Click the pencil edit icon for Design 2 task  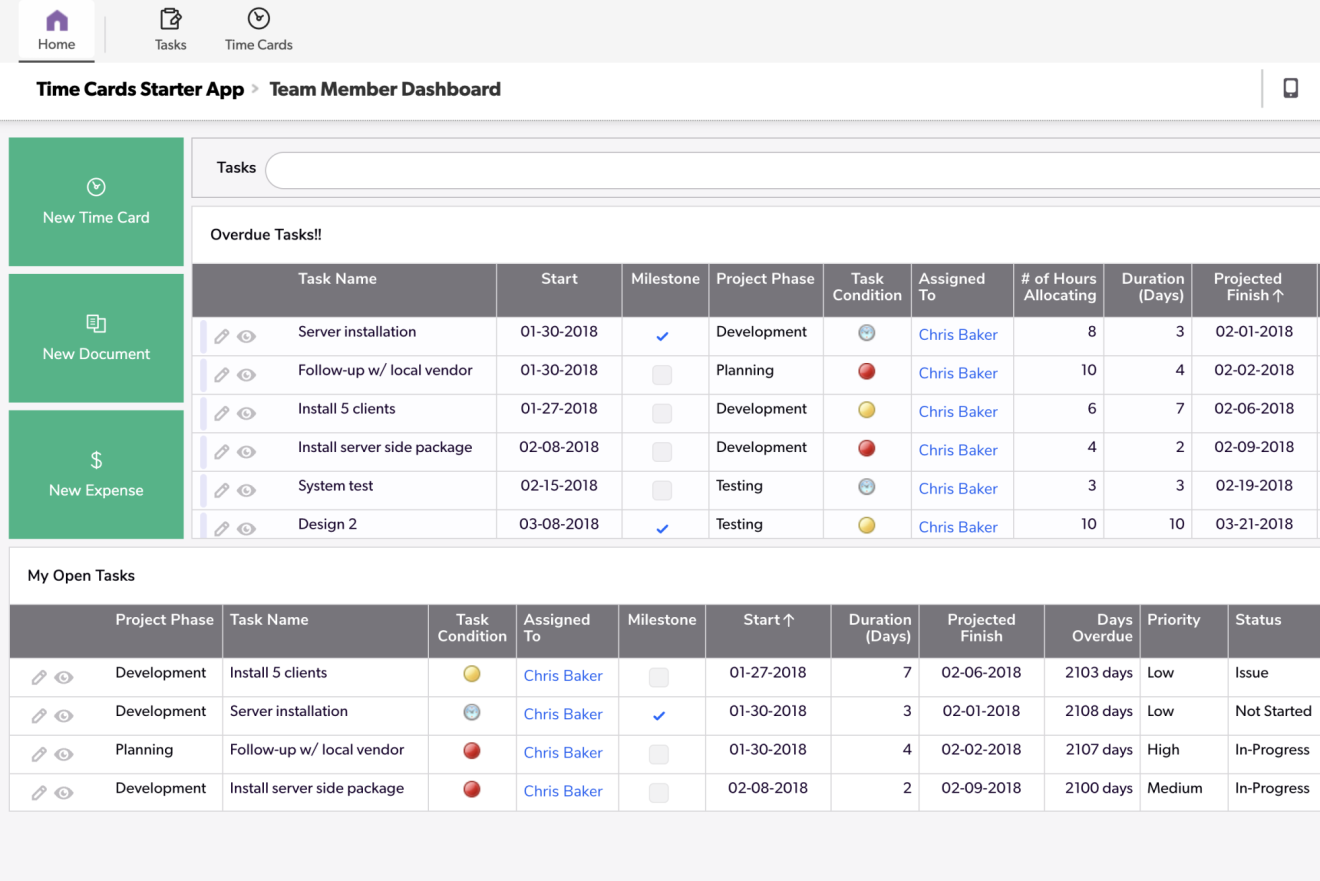[x=222, y=529]
